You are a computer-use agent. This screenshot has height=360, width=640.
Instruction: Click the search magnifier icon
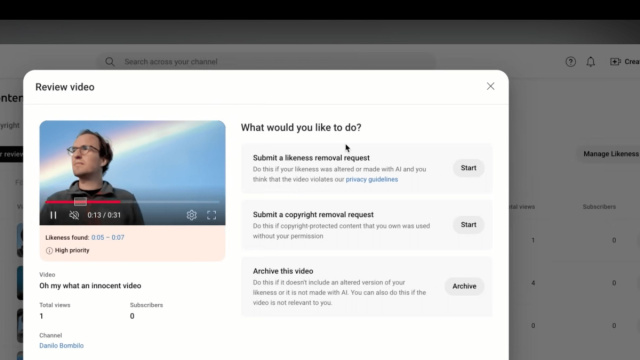coord(110,62)
